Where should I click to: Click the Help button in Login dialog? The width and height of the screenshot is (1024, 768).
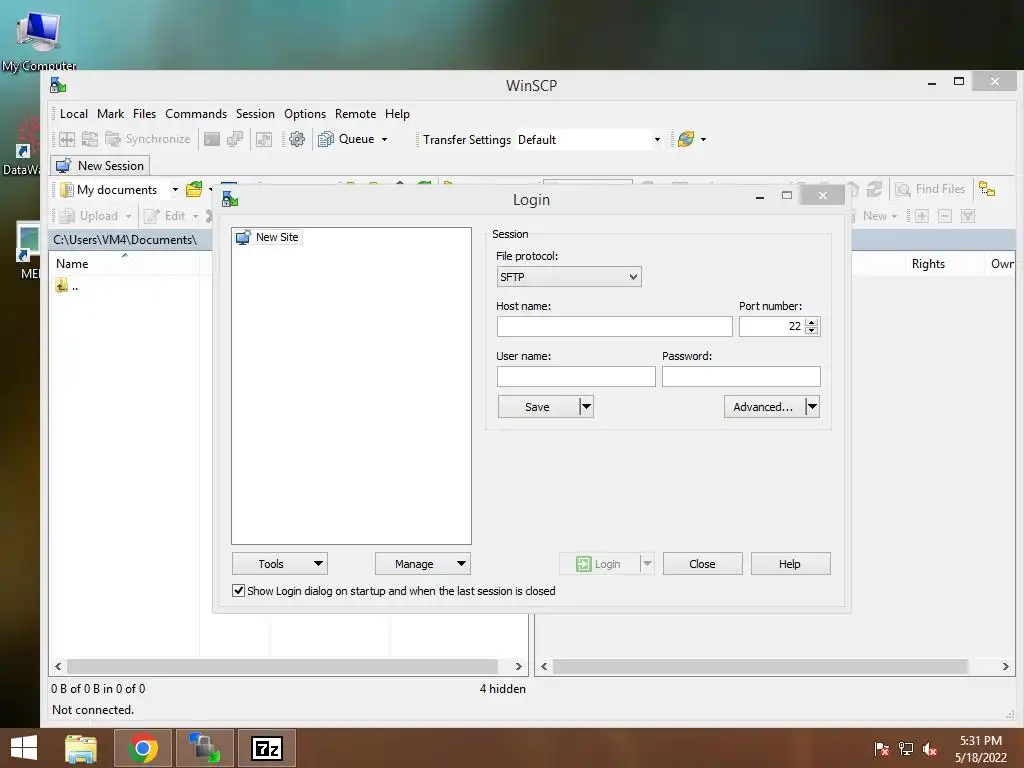click(790, 564)
